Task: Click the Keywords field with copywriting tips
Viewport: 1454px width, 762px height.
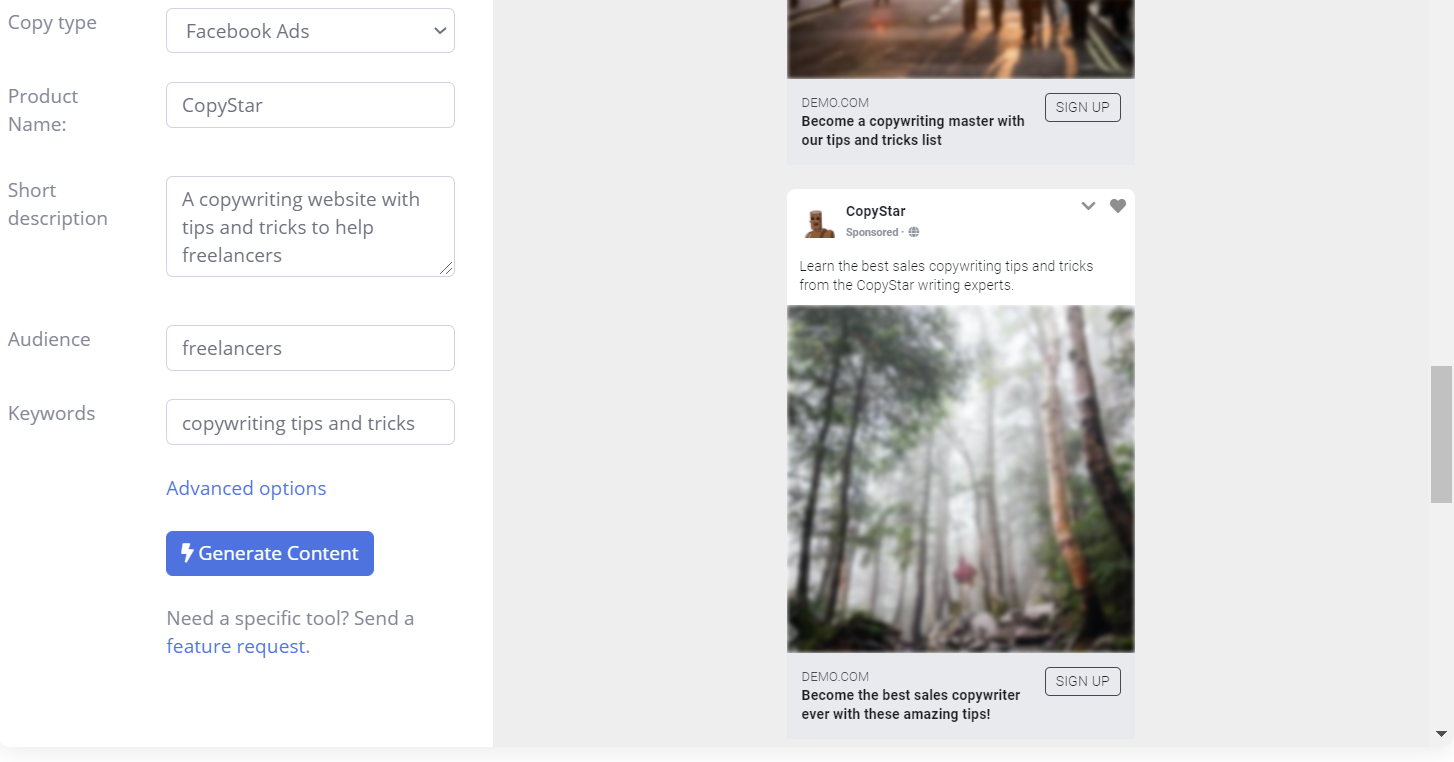Action: [x=310, y=422]
